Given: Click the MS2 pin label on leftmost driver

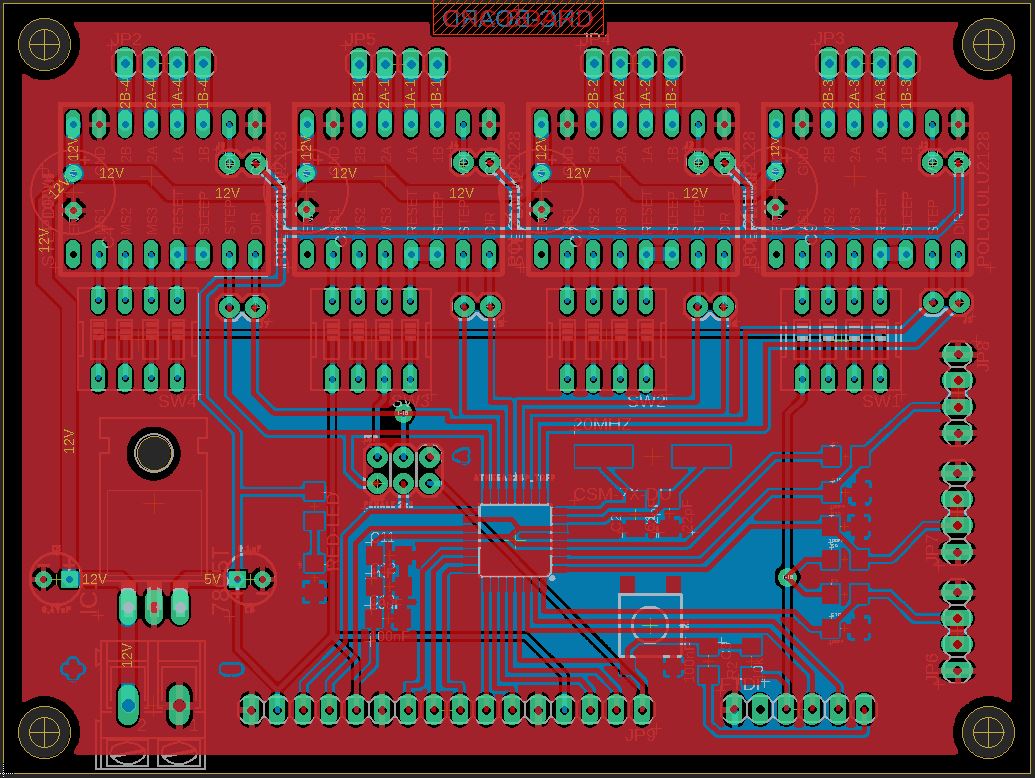Looking at the screenshot, I should pos(125,221).
